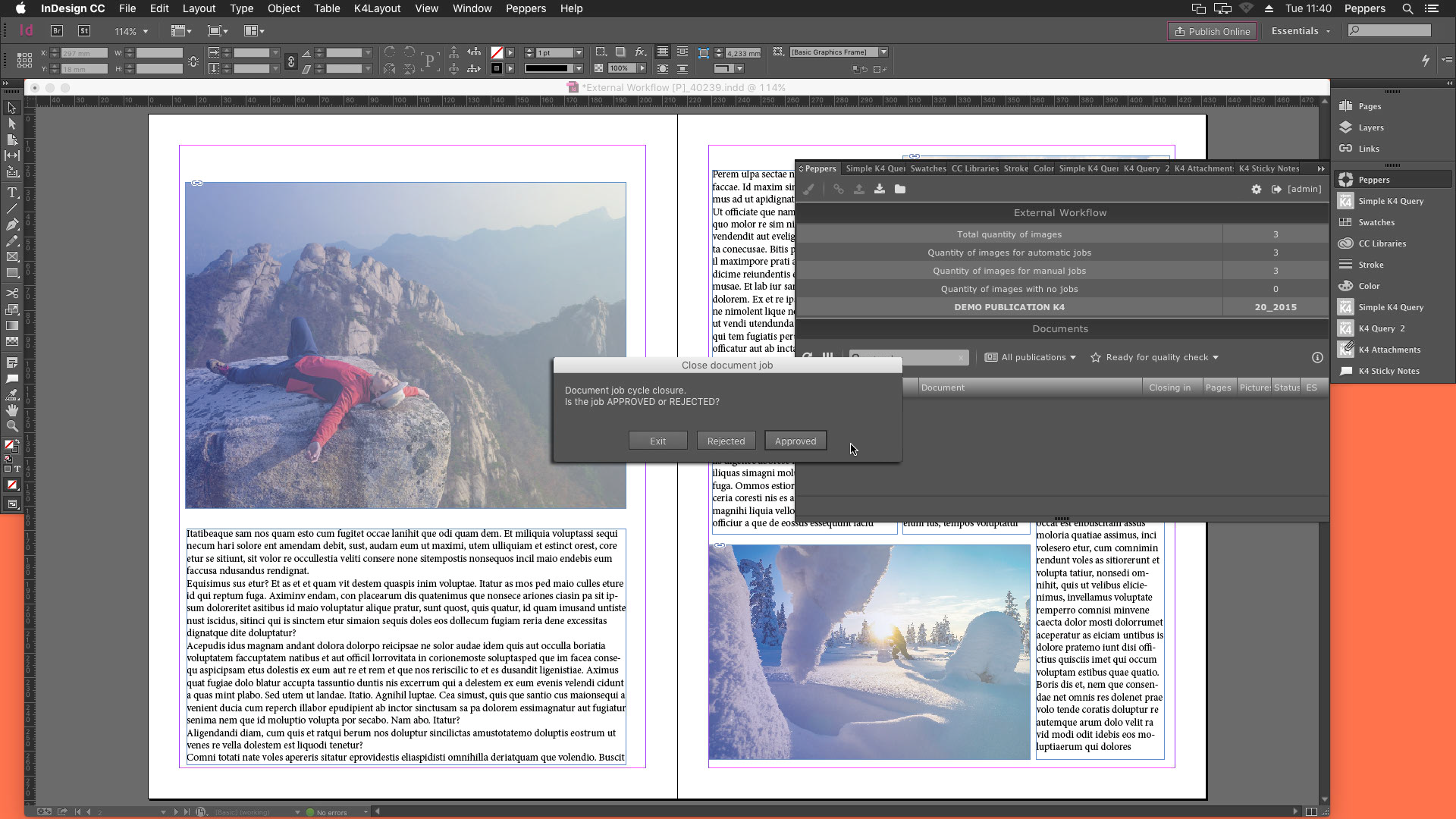1456x819 pixels.
Task: Expand the All publications dropdown
Action: pos(1031,357)
